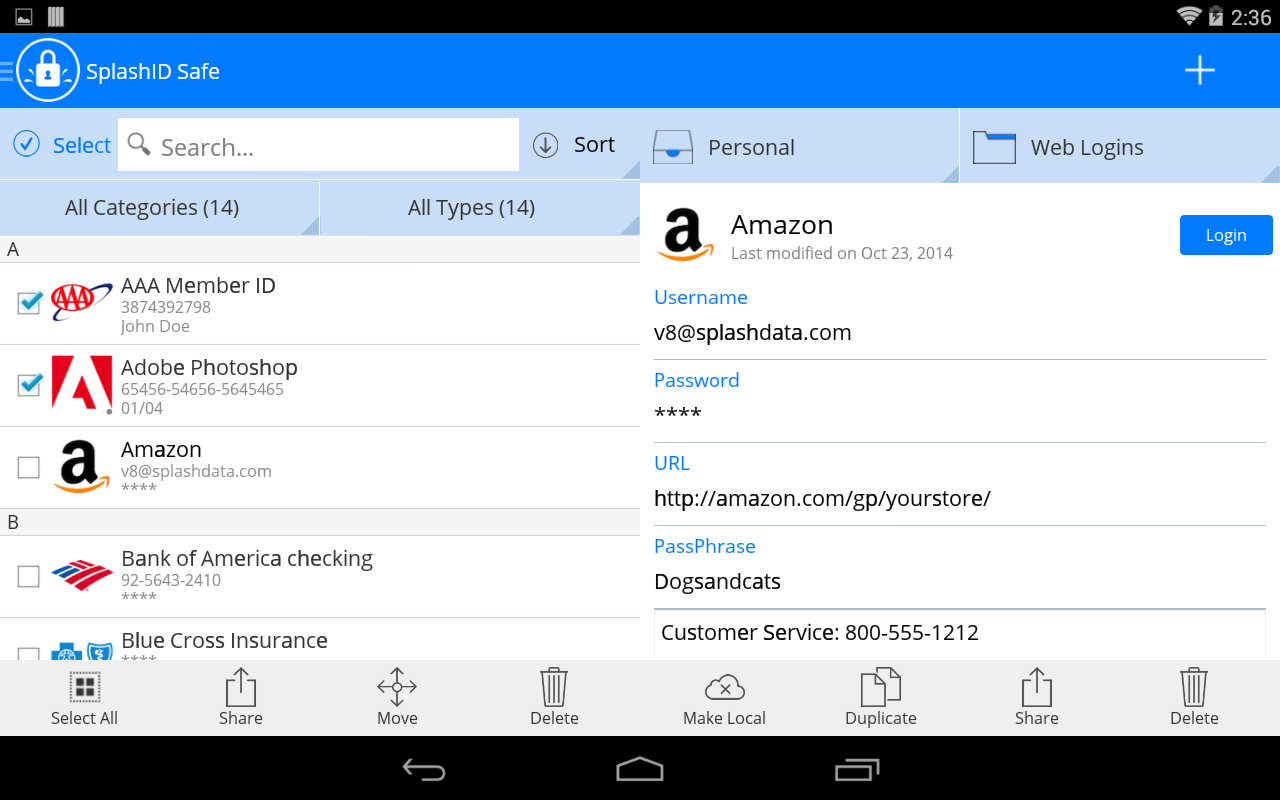Viewport: 1280px width, 800px height.
Task: Expand the Personal category dropdown
Action: tap(799, 146)
